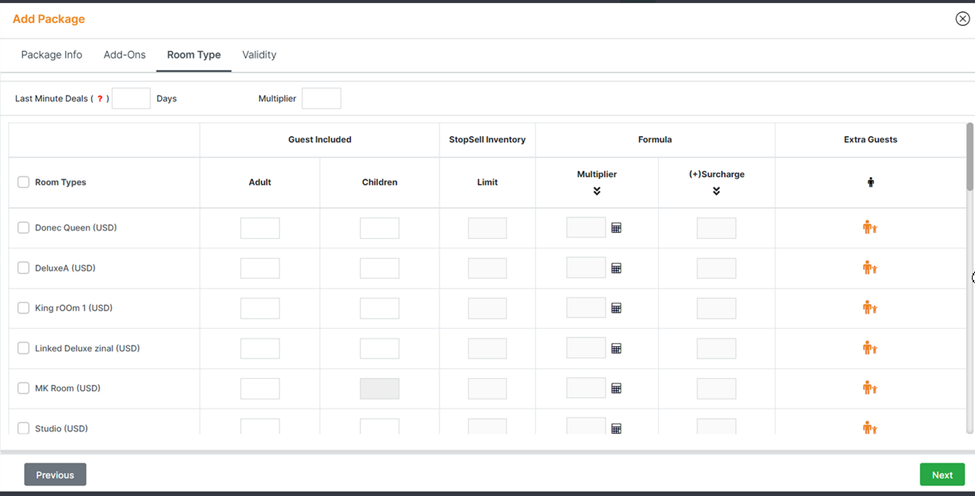Open the Add-Ons tab
Image resolution: width=975 pixels, height=496 pixels.
tap(125, 55)
